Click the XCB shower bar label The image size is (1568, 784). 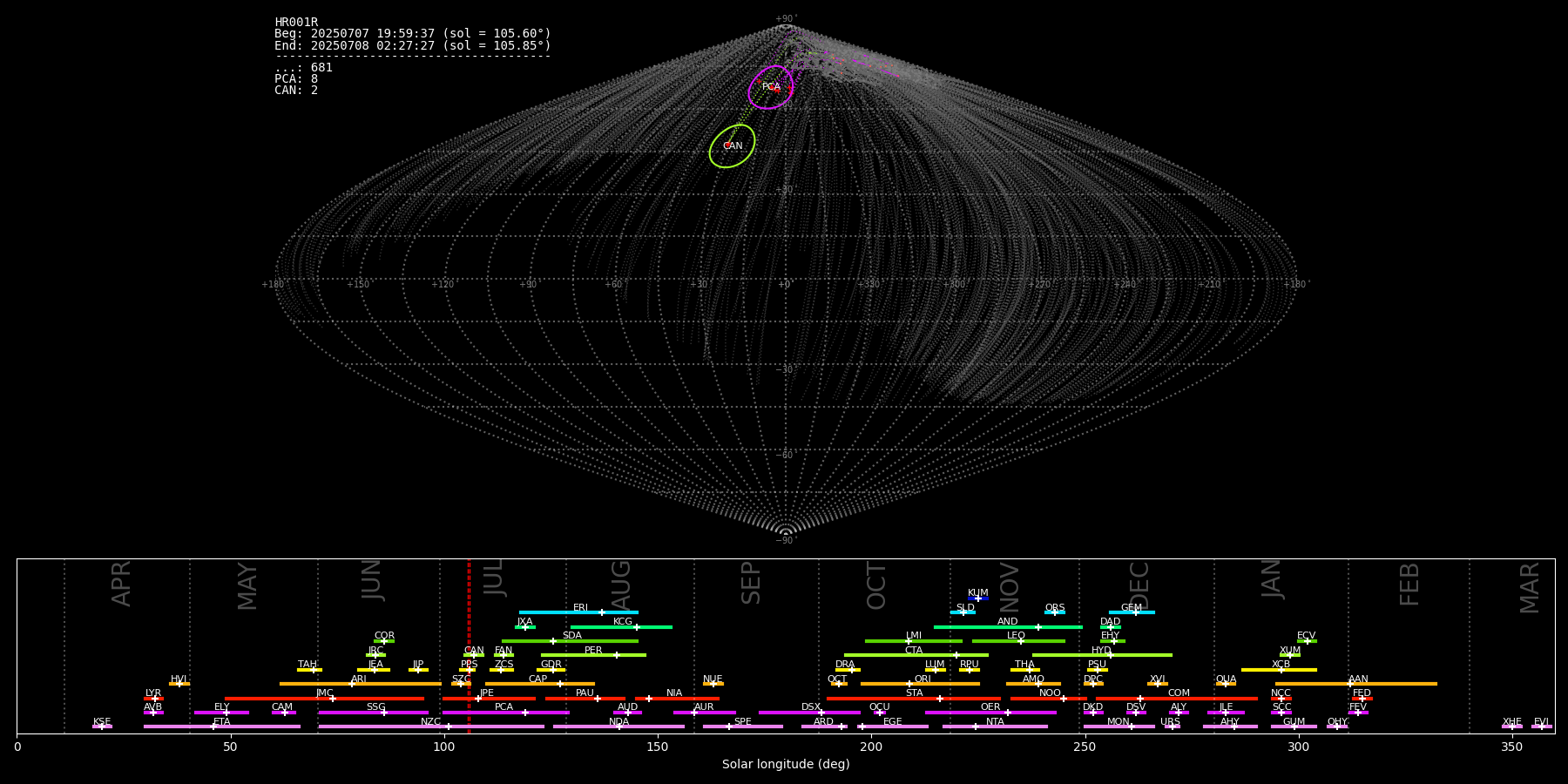click(1281, 665)
